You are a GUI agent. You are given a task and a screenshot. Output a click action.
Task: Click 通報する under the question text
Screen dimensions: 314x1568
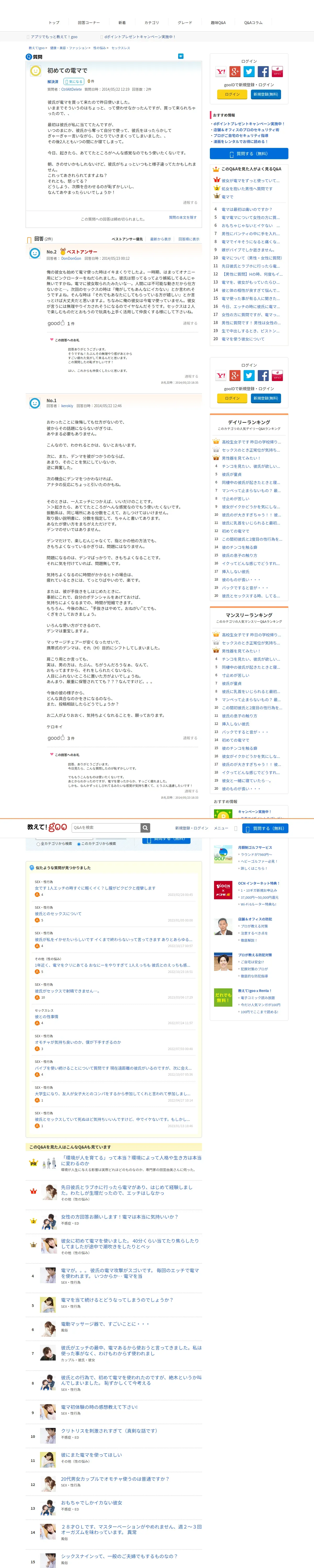pos(190,203)
